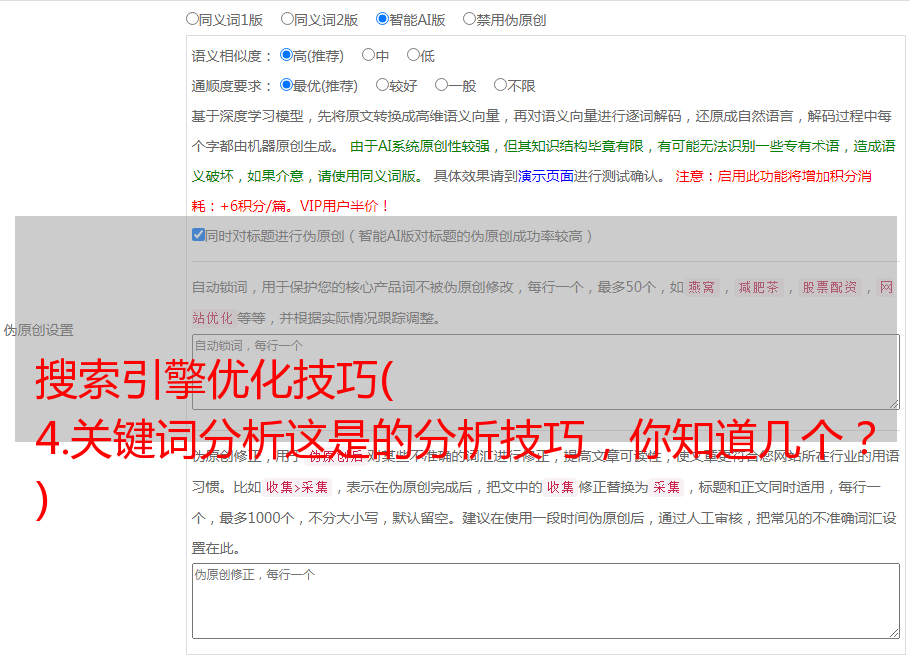Image resolution: width=911 pixels, height=658 pixels.
Task: Set 通顺度要求 to 最优(推荐)
Action: (x=286, y=85)
